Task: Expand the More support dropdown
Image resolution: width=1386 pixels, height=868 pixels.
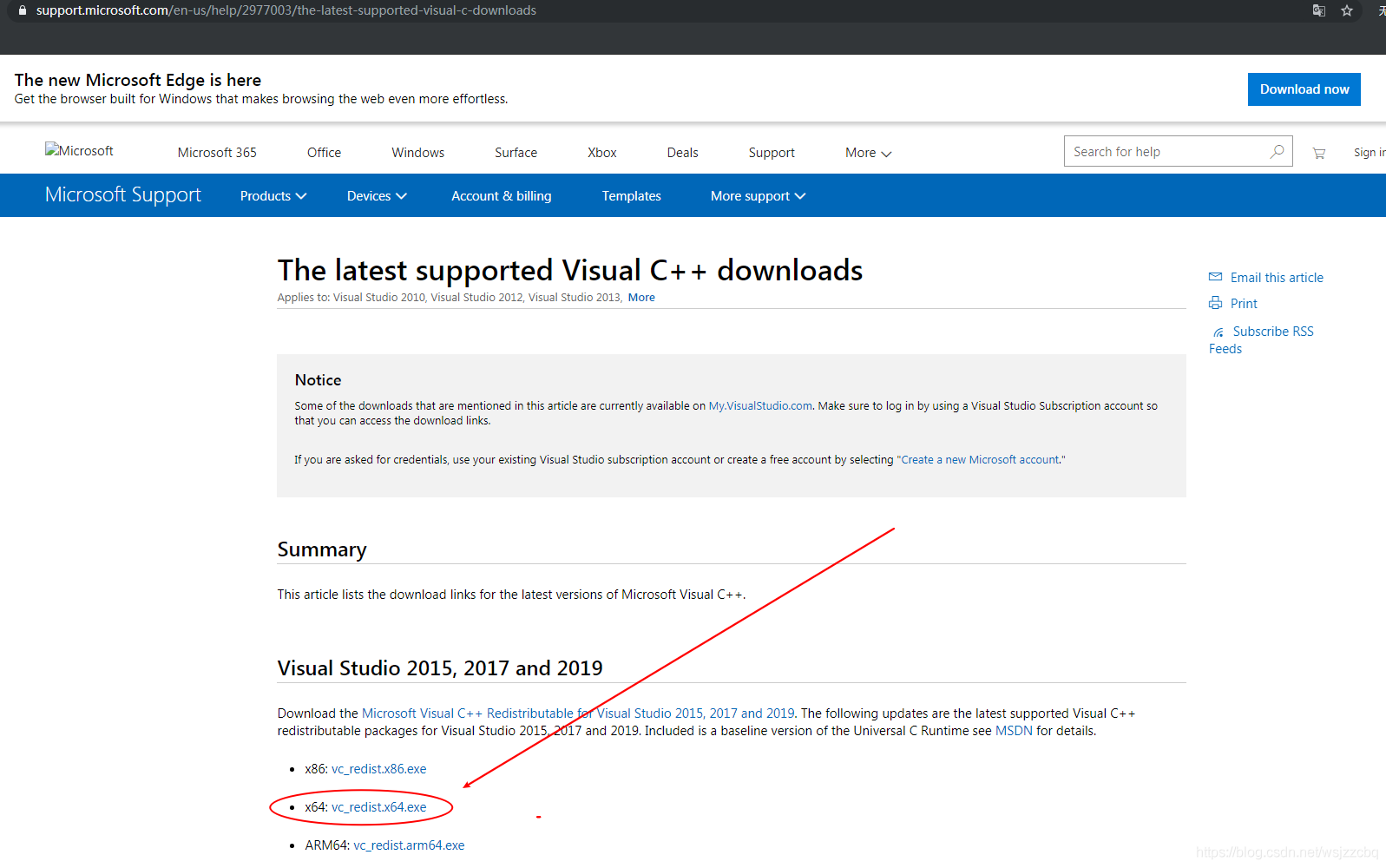Action: (x=758, y=196)
